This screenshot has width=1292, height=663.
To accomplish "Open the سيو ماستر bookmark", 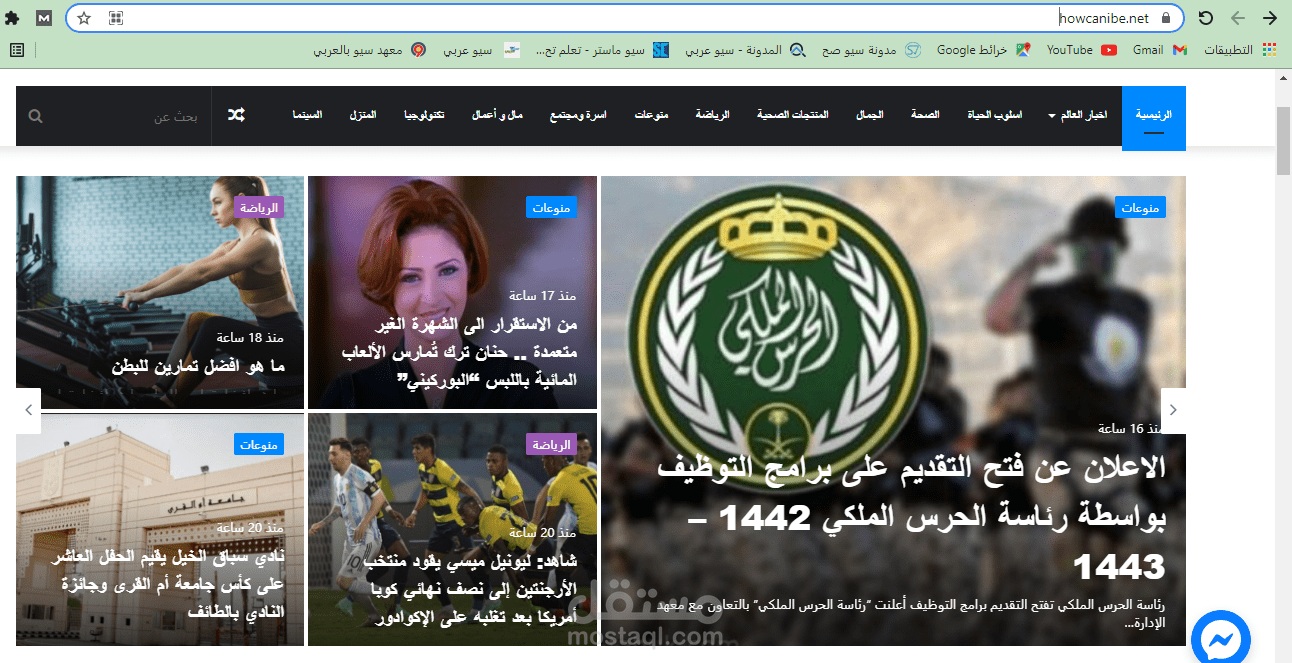I will (602, 49).
